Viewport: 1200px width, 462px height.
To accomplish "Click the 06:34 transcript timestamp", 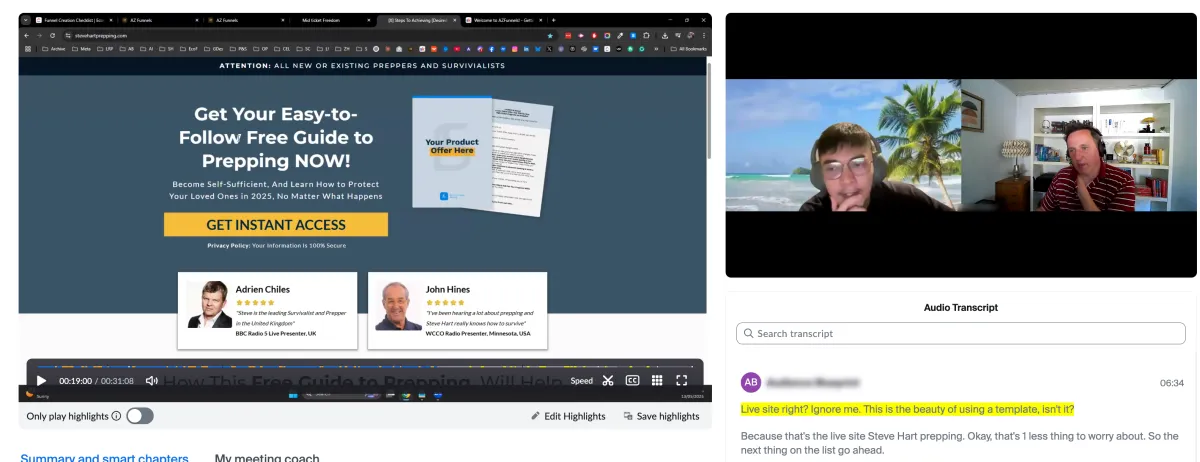I will click(1172, 383).
